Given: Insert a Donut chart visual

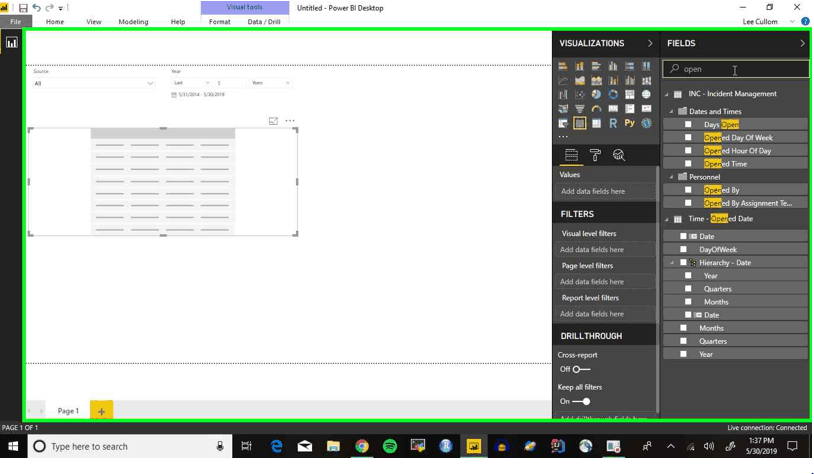Looking at the screenshot, I should coord(613,94).
